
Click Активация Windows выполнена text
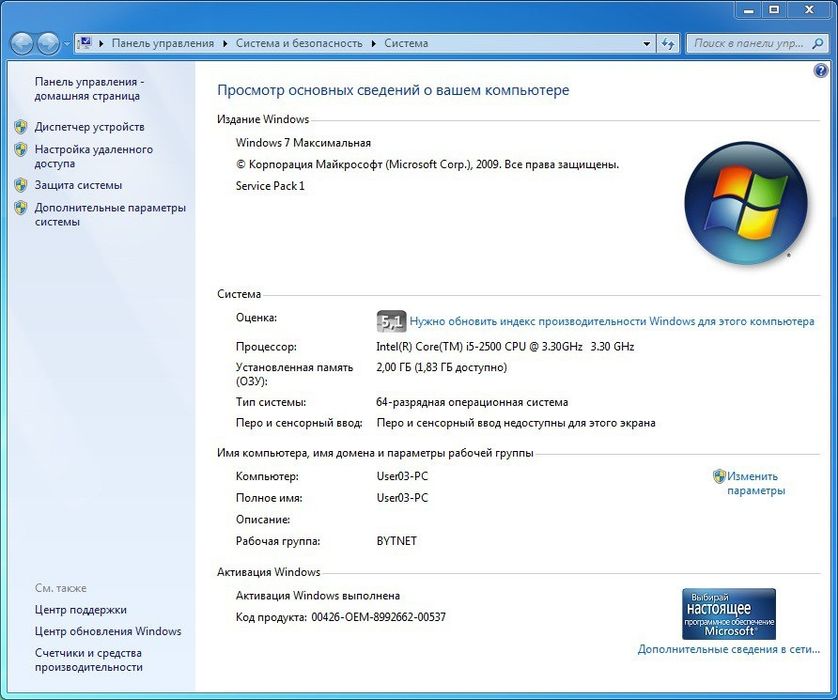coord(318,596)
